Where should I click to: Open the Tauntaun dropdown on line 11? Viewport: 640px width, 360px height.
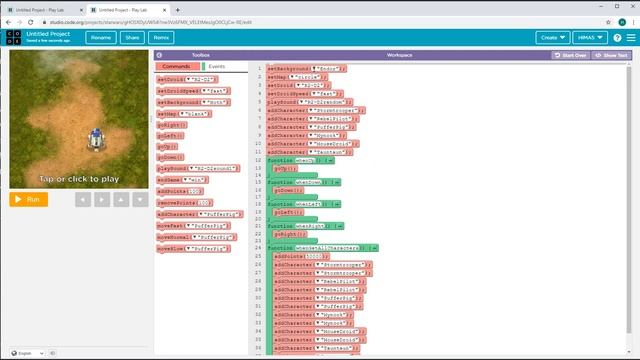coord(327,152)
